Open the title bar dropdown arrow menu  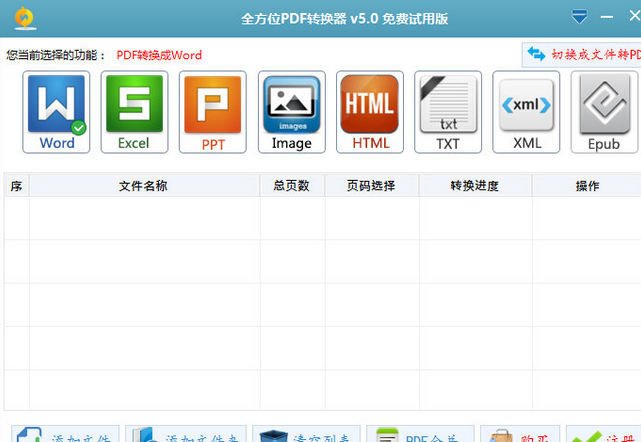[x=579, y=17]
